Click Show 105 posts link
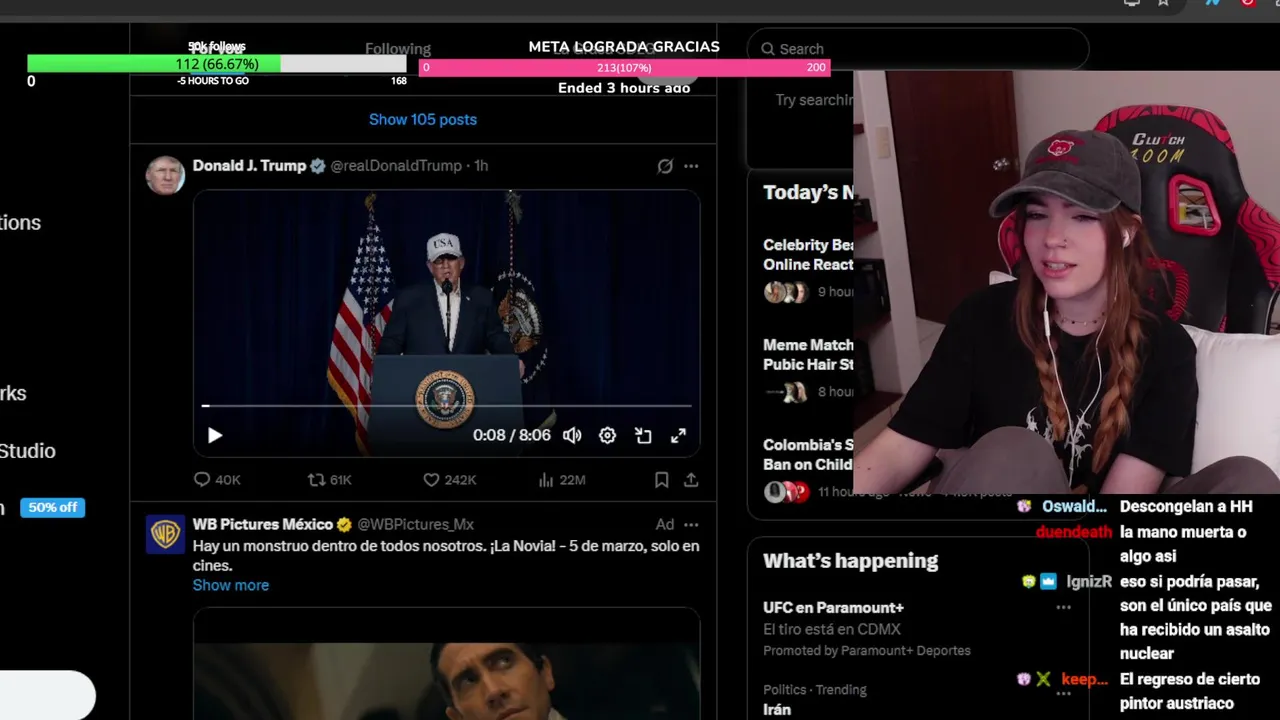 [423, 119]
